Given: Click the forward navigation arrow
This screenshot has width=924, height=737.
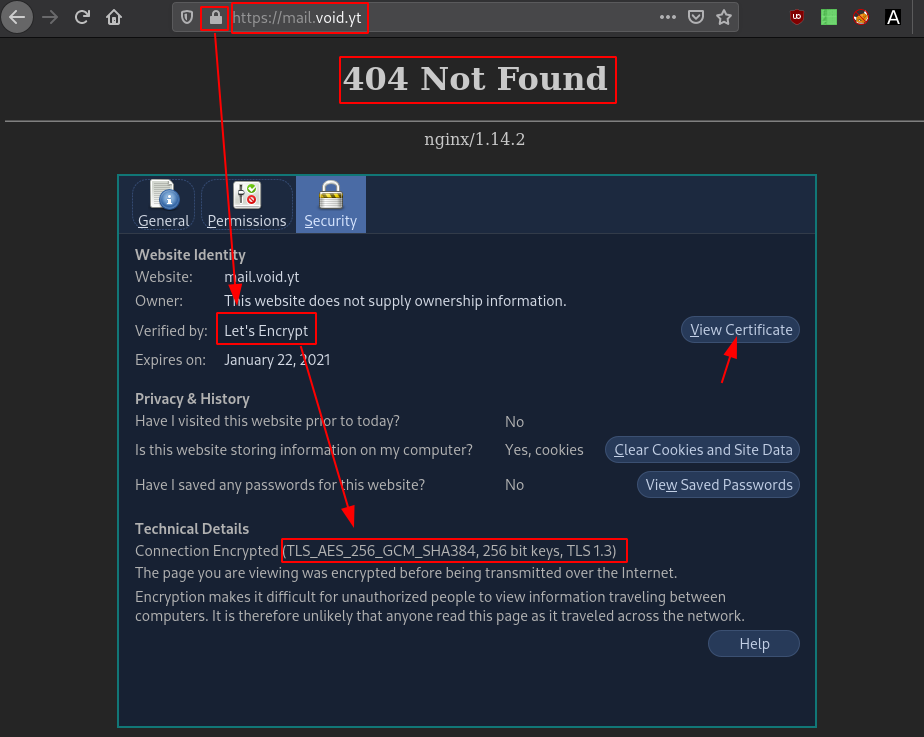Looking at the screenshot, I should (x=50, y=17).
